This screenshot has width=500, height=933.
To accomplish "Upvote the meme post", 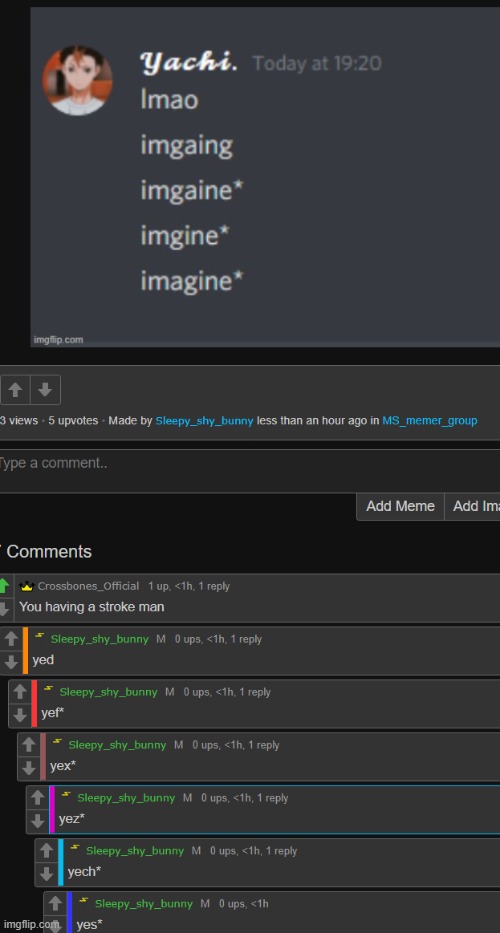I will pyautogui.click(x=15, y=390).
